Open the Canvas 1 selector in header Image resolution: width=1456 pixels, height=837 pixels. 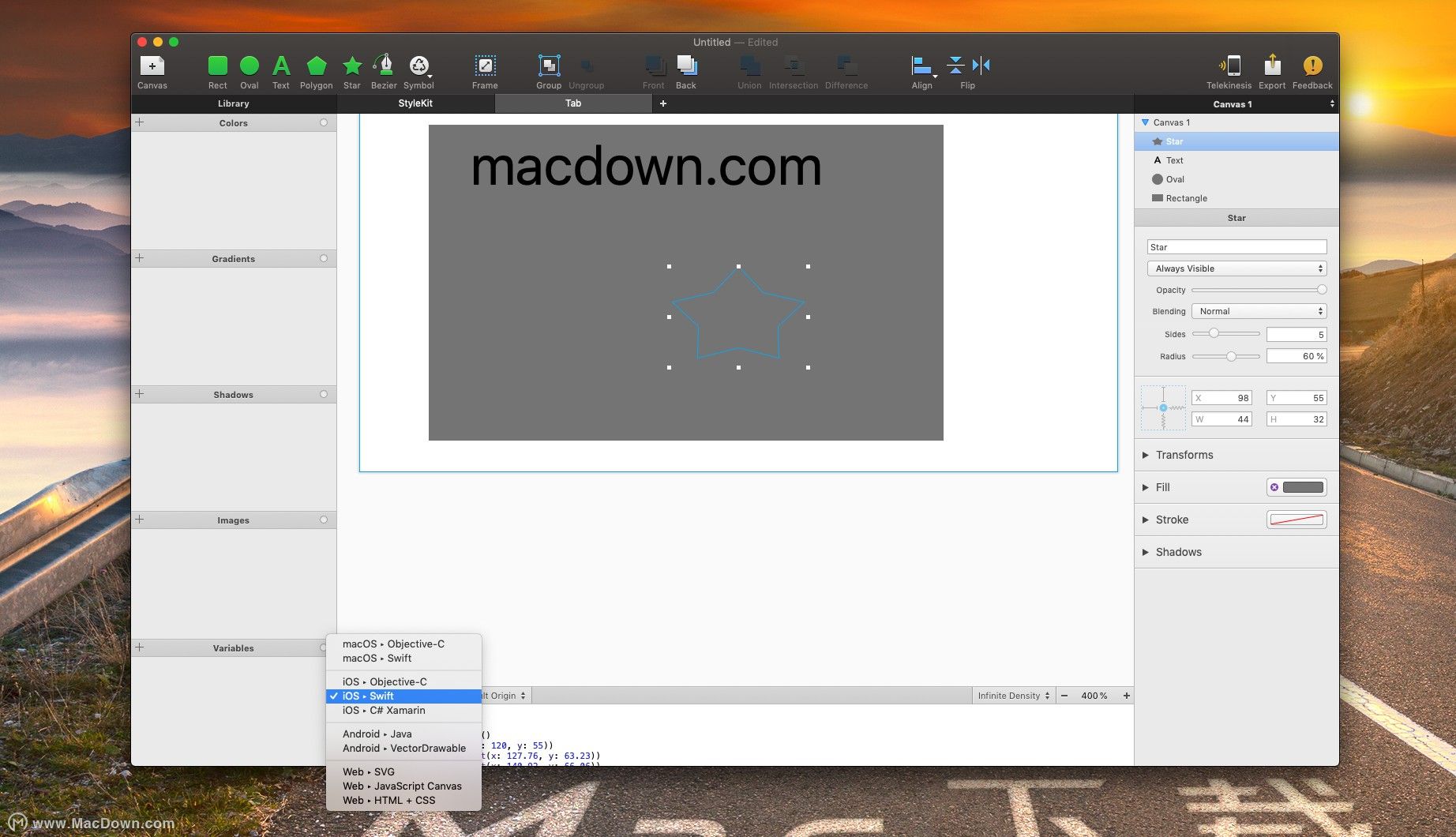click(x=1236, y=104)
